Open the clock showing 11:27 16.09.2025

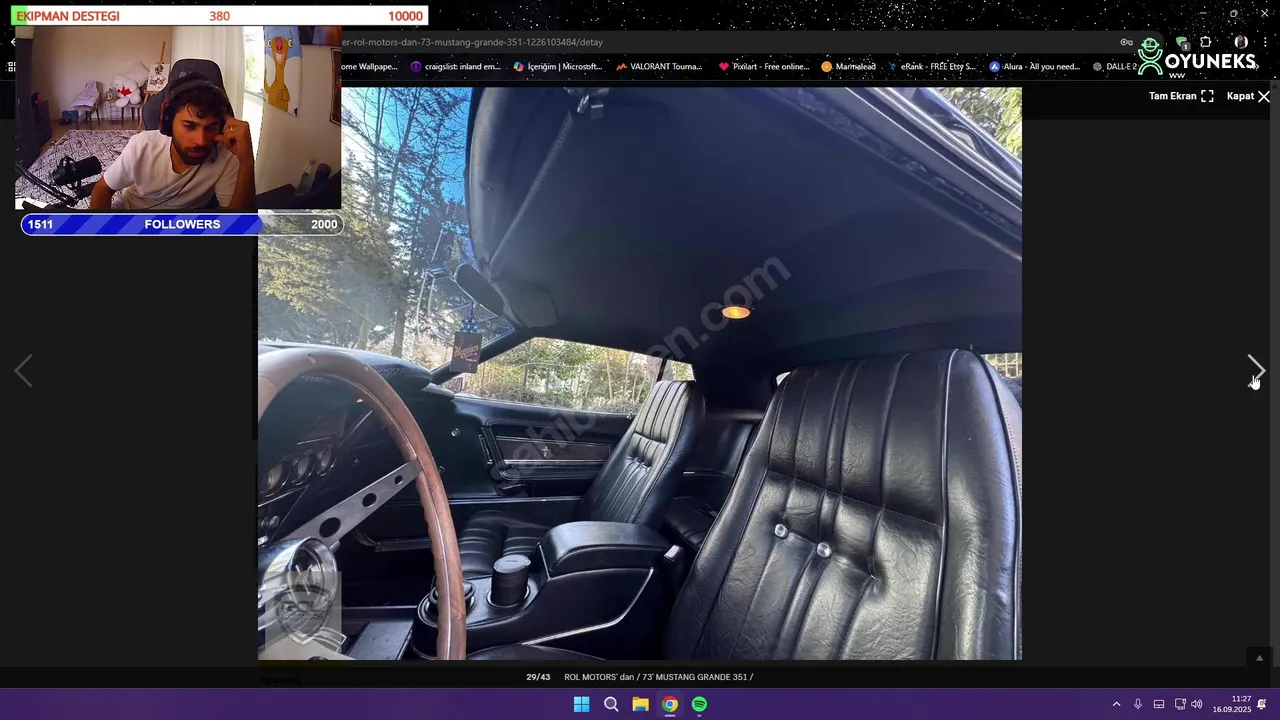point(1232,704)
